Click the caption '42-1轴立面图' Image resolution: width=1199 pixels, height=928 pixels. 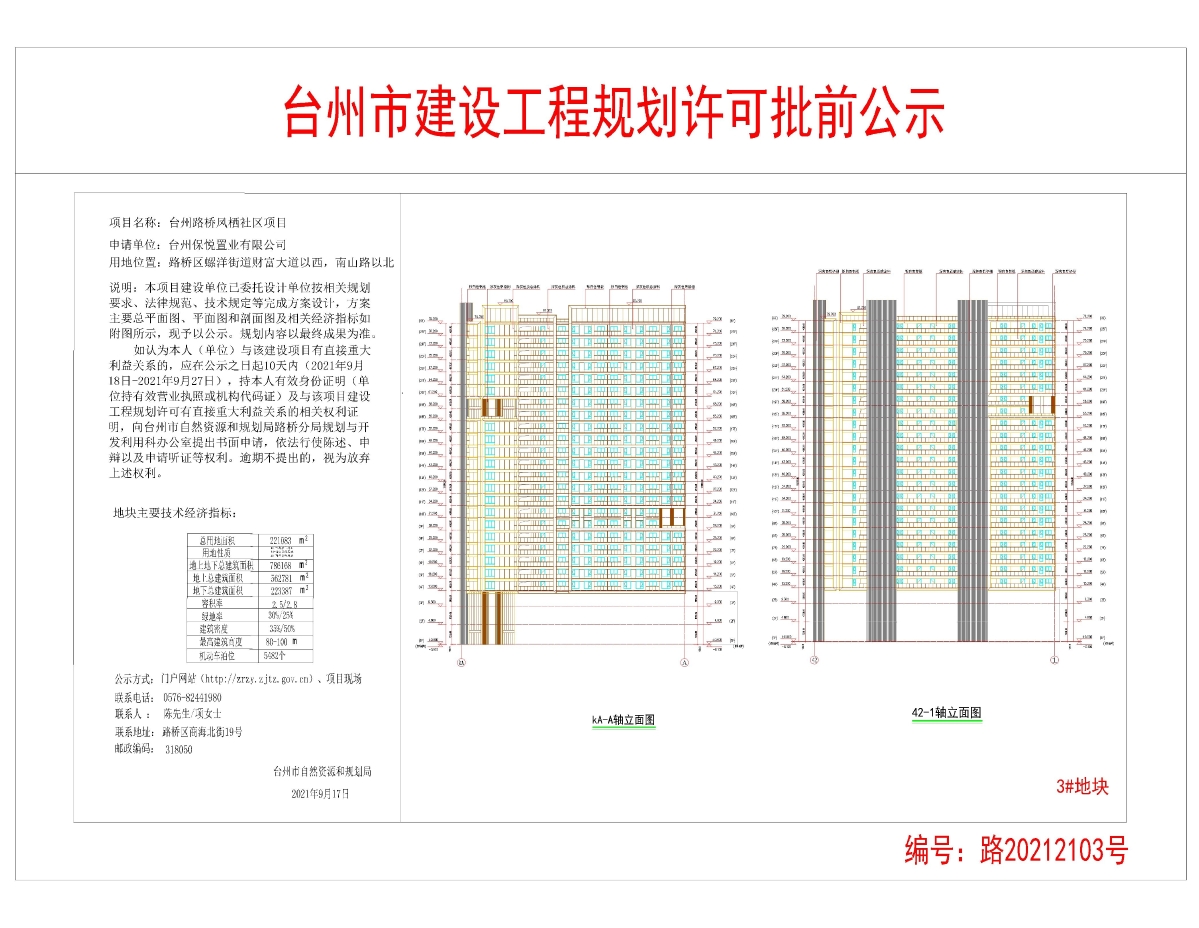[x=947, y=713]
